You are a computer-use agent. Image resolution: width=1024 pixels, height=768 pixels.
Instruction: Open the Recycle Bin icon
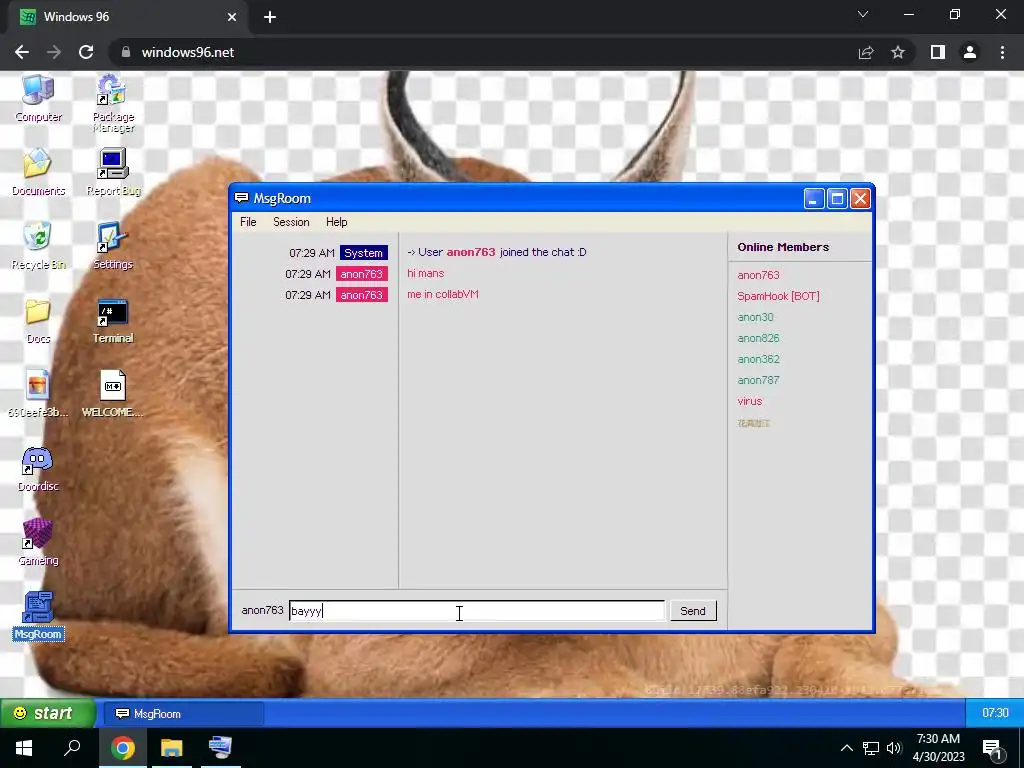pyautogui.click(x=38, y=246)
